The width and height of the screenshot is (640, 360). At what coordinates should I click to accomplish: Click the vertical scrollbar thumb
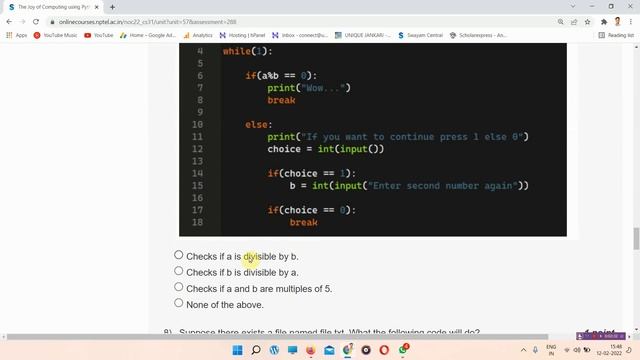(x=636, y=238)
